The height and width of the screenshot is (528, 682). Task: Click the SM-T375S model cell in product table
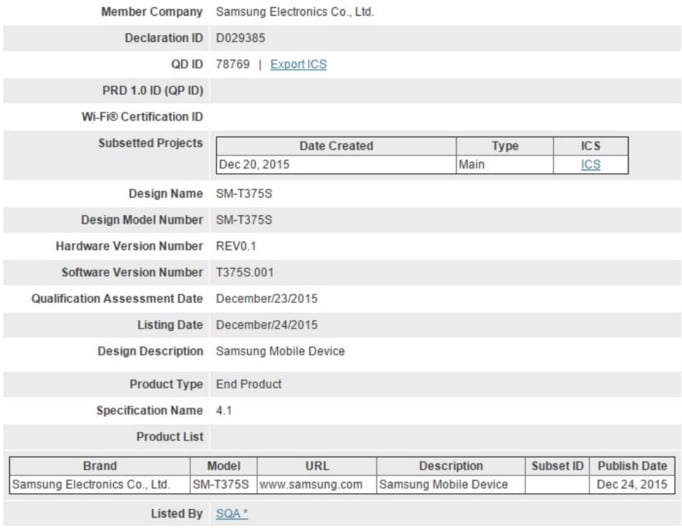point(224,485)
